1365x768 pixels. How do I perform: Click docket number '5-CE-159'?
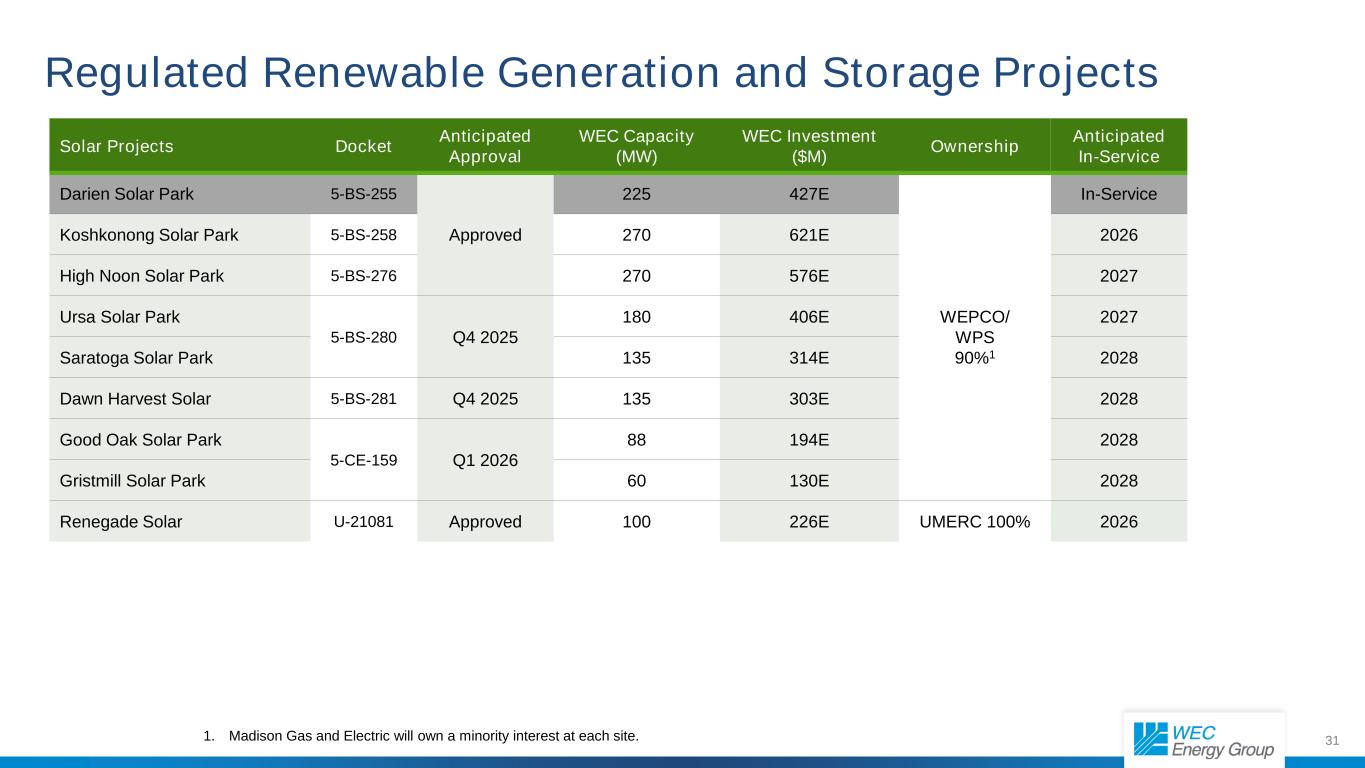[364, 460]
